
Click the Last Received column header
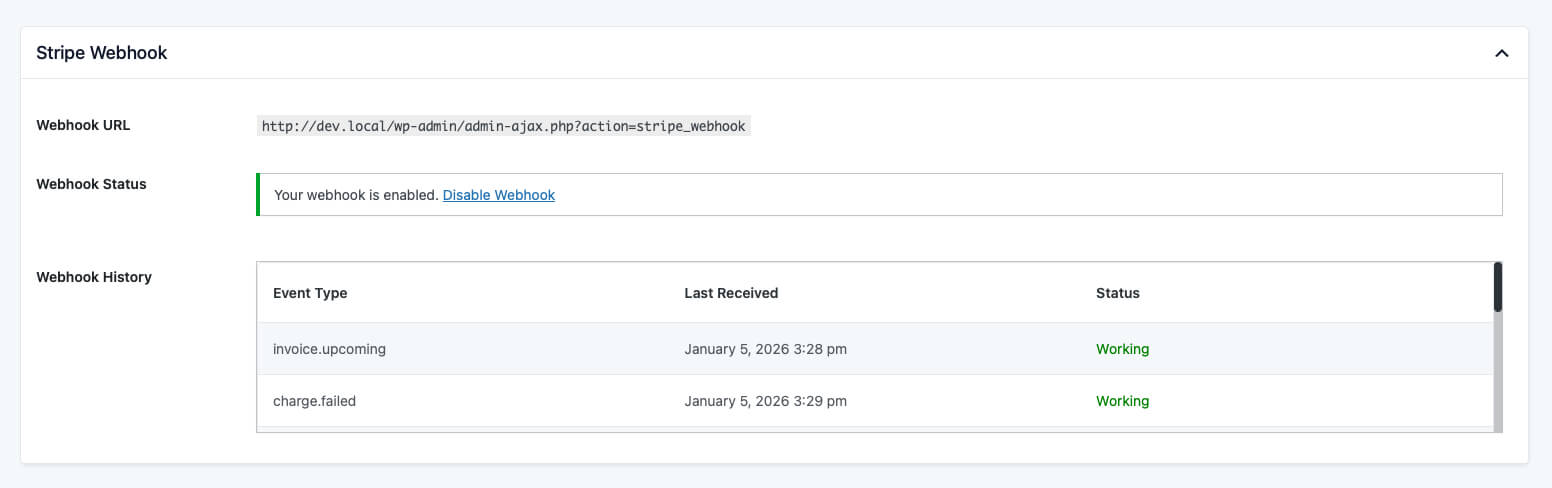tap(731, 293)
